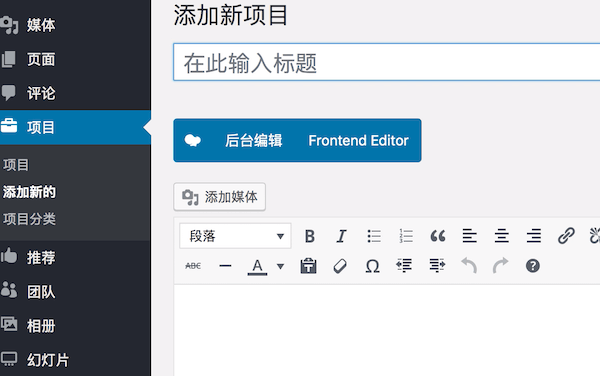This screenshot has width=600, height=376.
Task: Click the 在此输入标题 title field
Action: click(x=386, y=62)
